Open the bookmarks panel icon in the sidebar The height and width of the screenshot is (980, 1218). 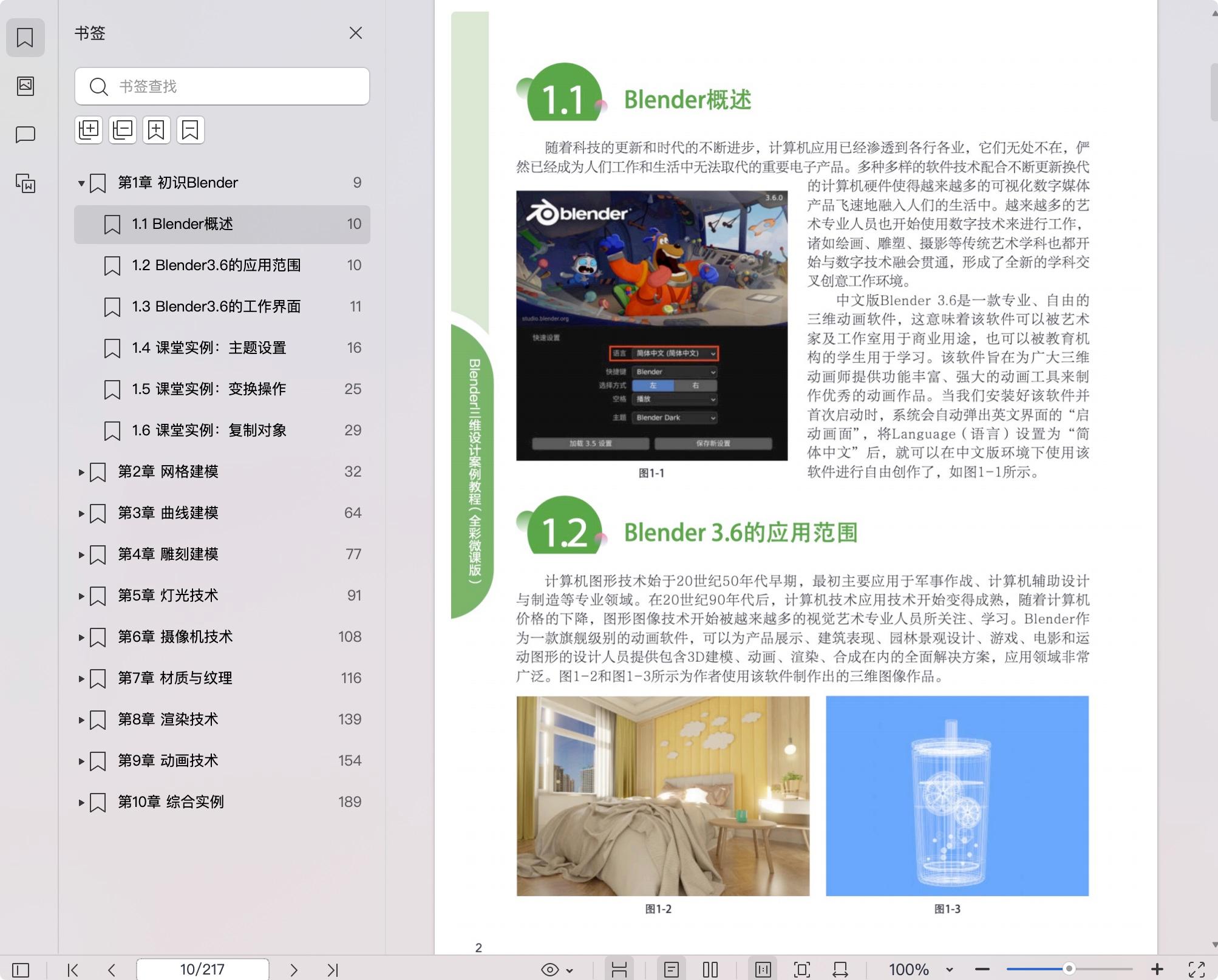[25, 38]
